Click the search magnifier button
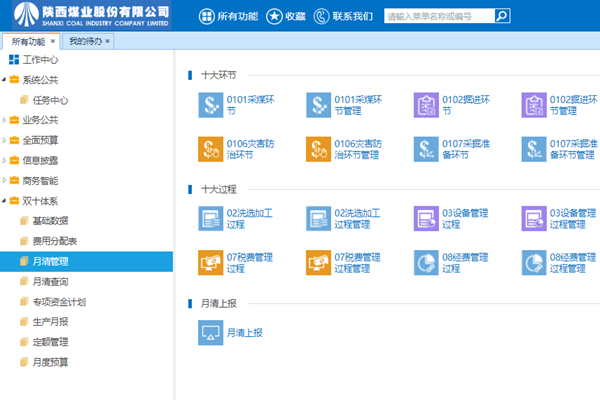Image resolution: width=600 pixels, height=400 pixels. pyautogui.click(x=502, y=16)
